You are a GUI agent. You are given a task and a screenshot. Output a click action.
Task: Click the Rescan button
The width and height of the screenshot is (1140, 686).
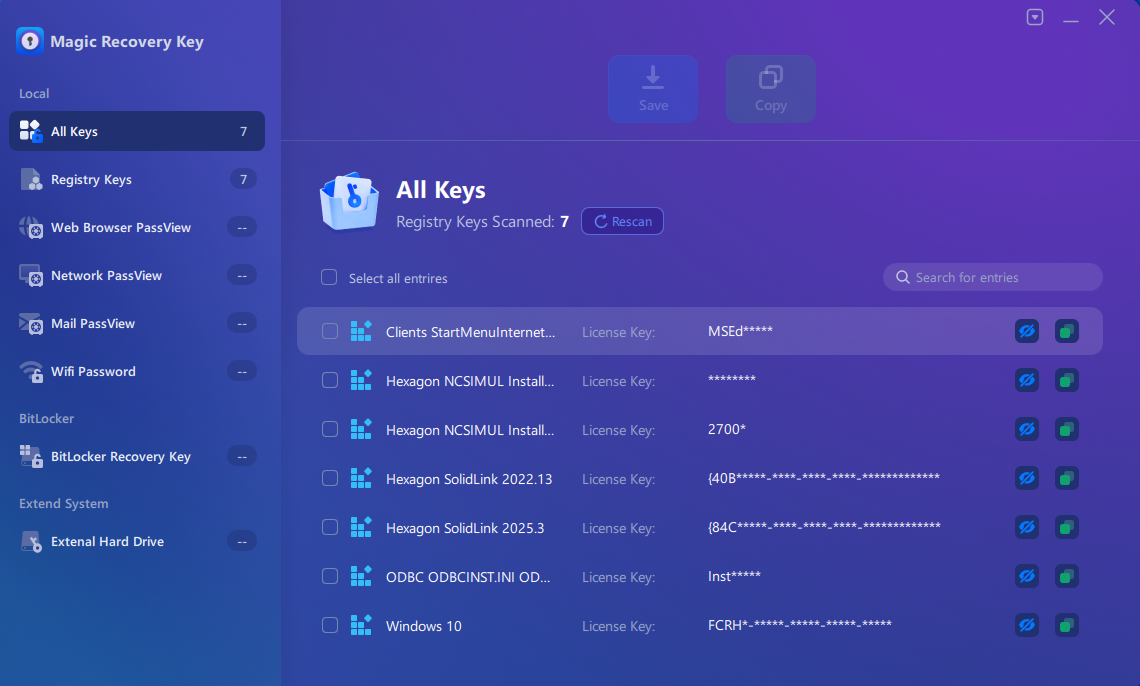click(622, 222)
